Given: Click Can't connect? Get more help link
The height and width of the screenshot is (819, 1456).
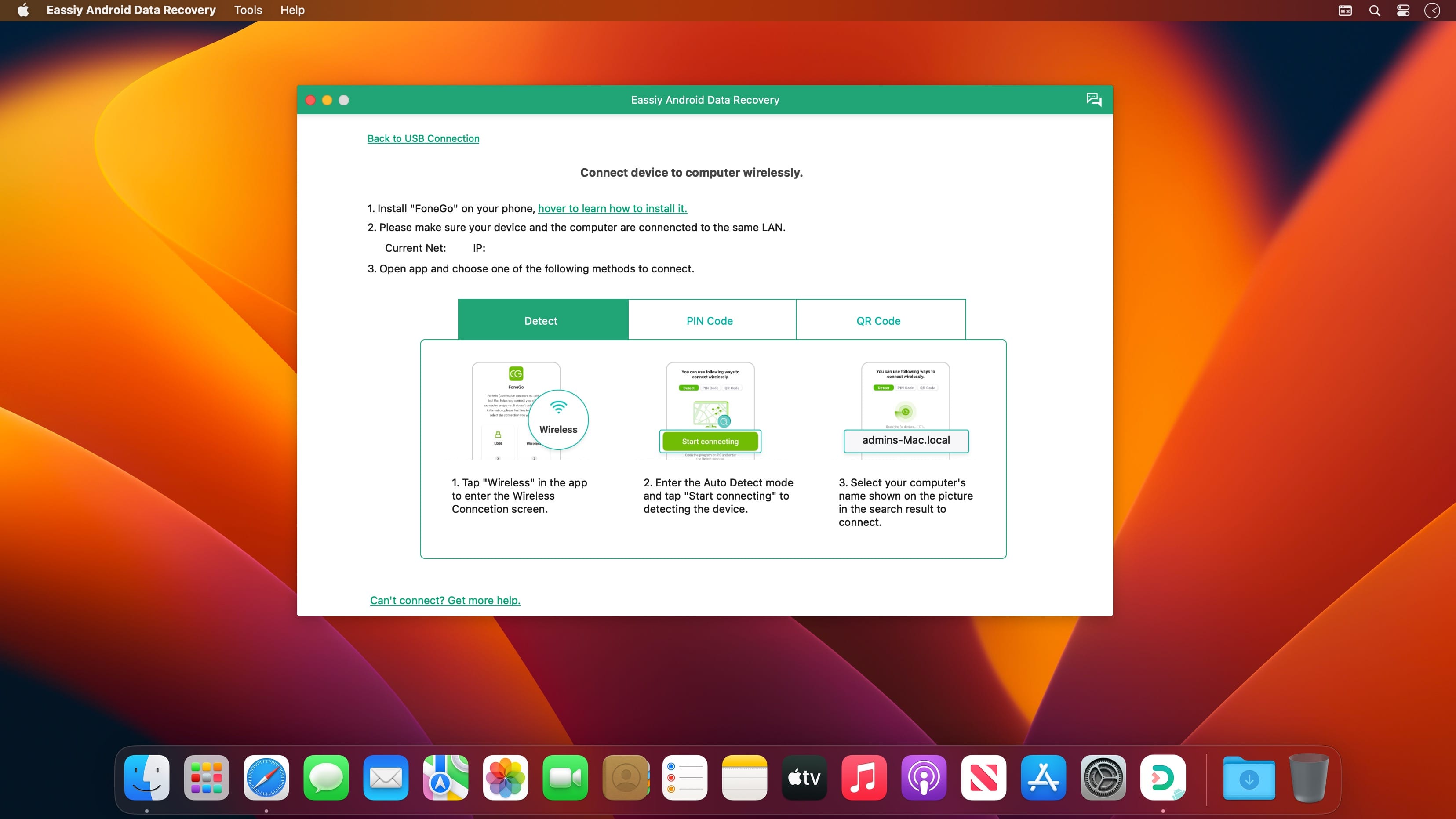Looking at the screenshot, I should 445,600.
